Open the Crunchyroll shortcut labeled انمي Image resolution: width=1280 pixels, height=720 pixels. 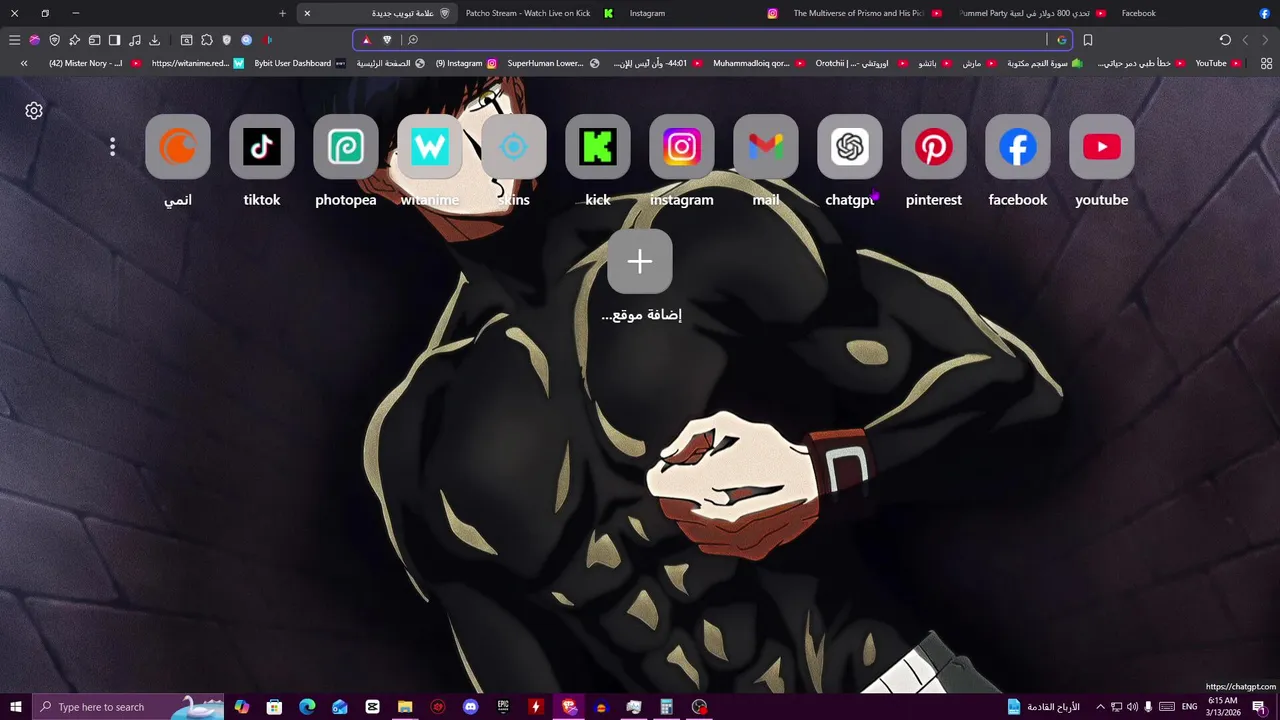point(178,147)
